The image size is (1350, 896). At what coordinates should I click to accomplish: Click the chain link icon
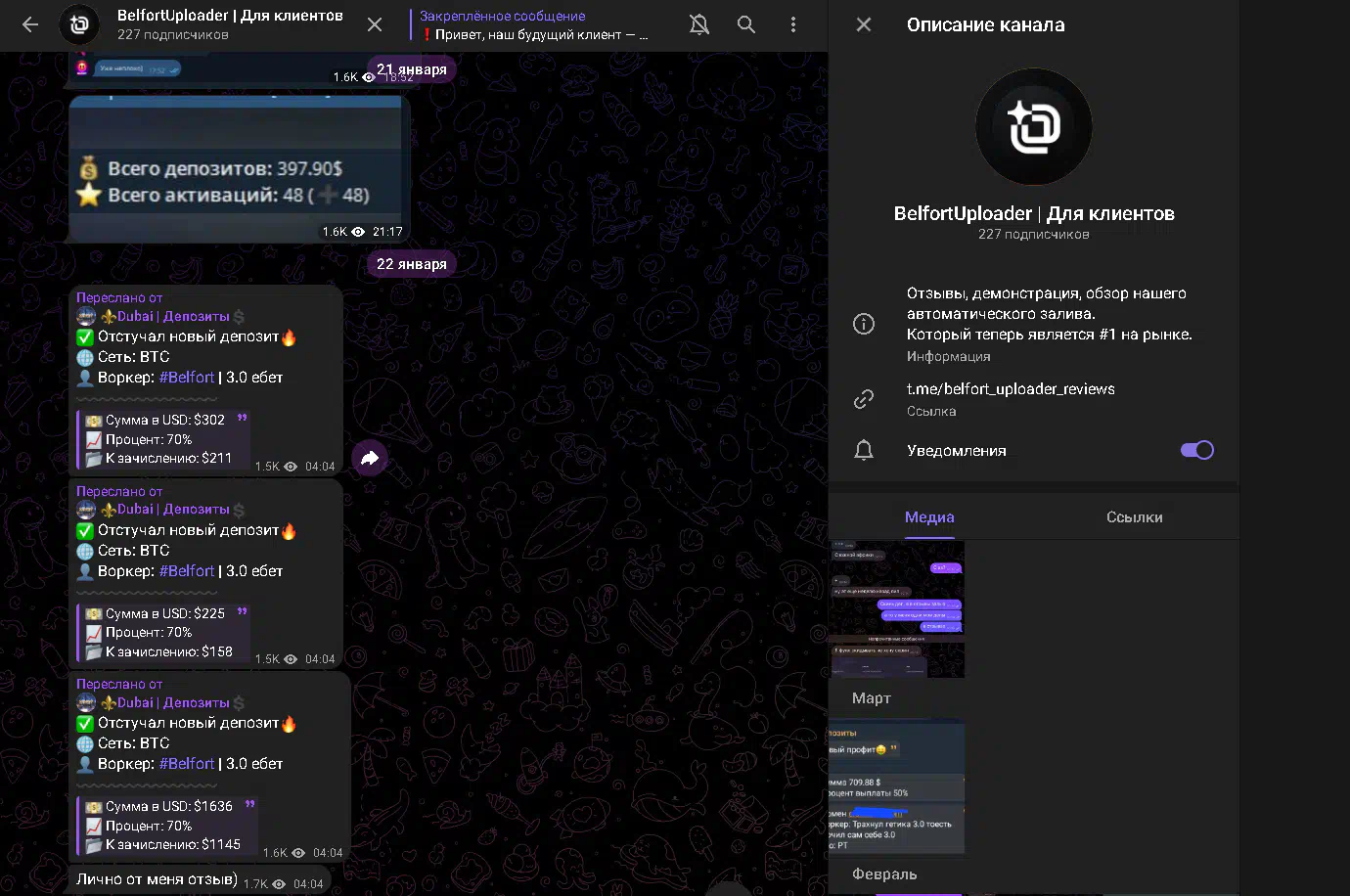tap(864, 398)
